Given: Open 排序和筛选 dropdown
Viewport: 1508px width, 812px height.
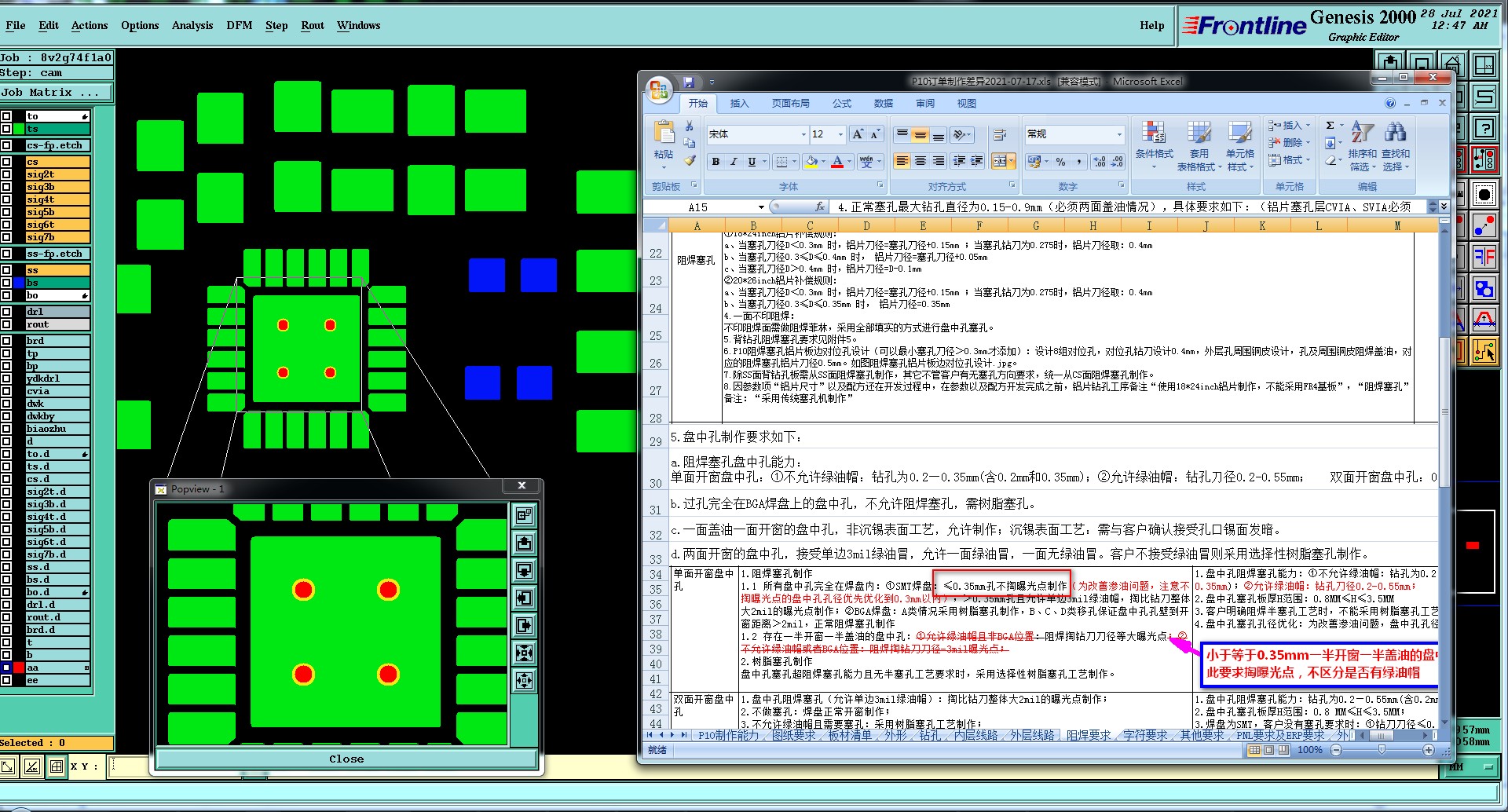Looking at the screenshot, I should point(1362,145).
